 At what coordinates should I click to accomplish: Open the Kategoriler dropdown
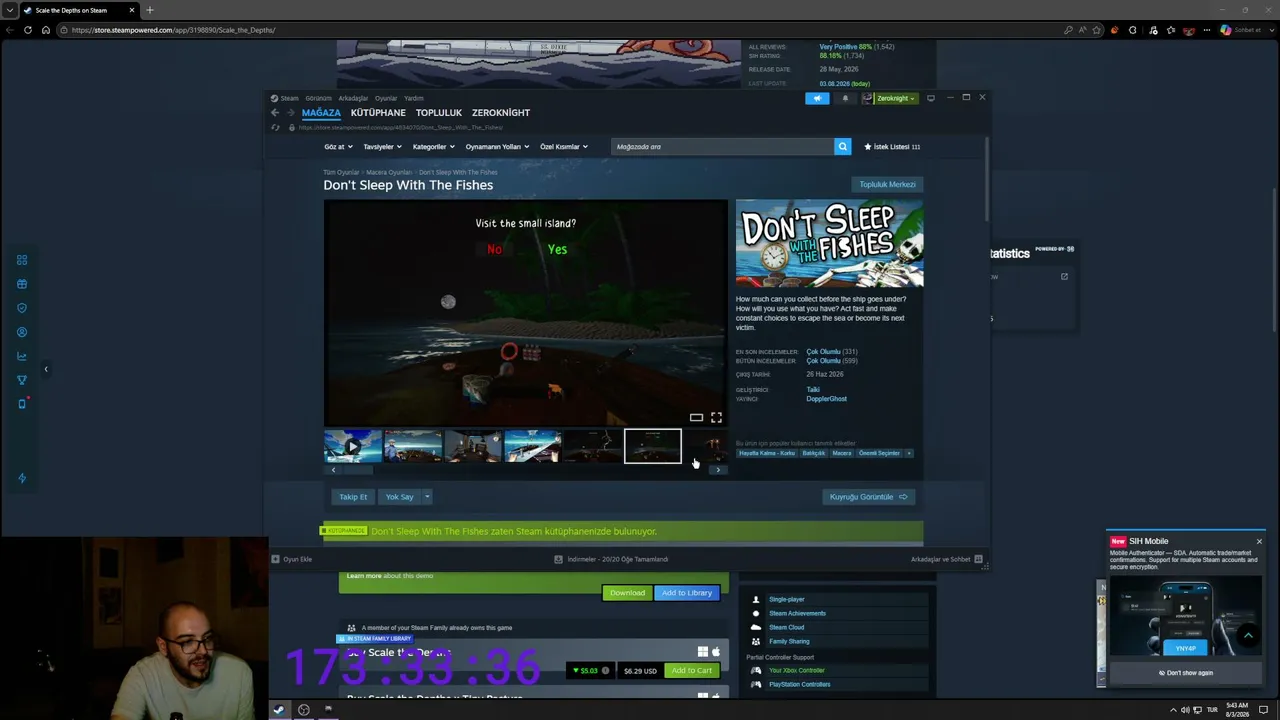(433, 147)
